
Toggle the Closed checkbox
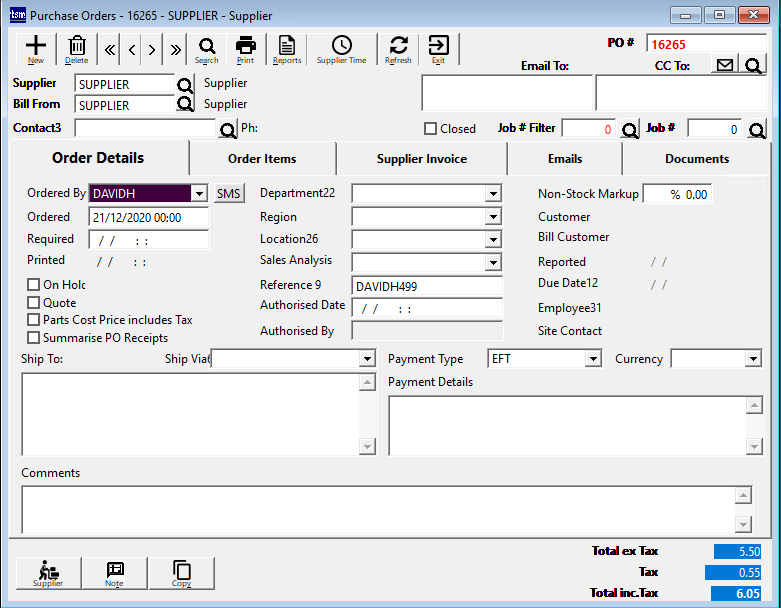431,129
